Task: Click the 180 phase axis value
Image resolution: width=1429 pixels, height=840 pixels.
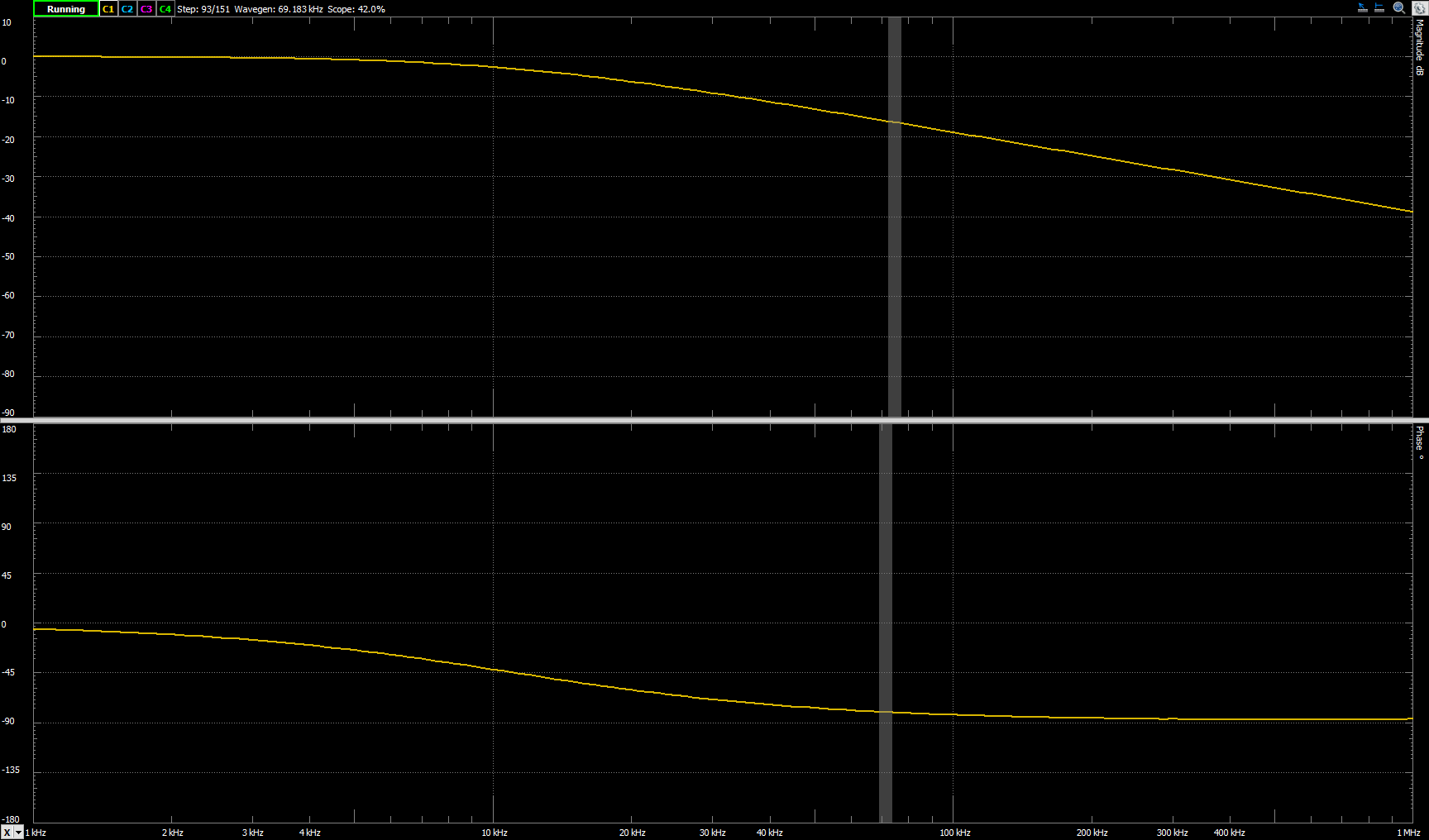Action: 9,429
